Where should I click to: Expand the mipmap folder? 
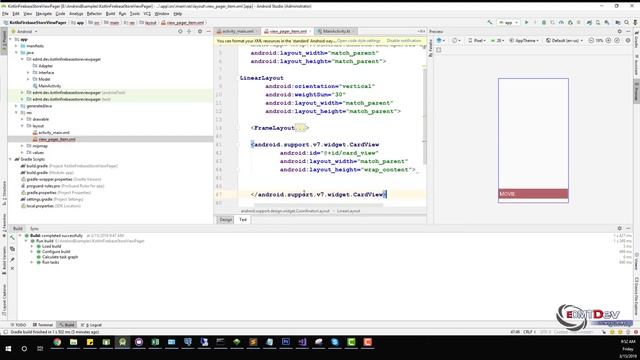pyautogui.click(x=22, y=146)
